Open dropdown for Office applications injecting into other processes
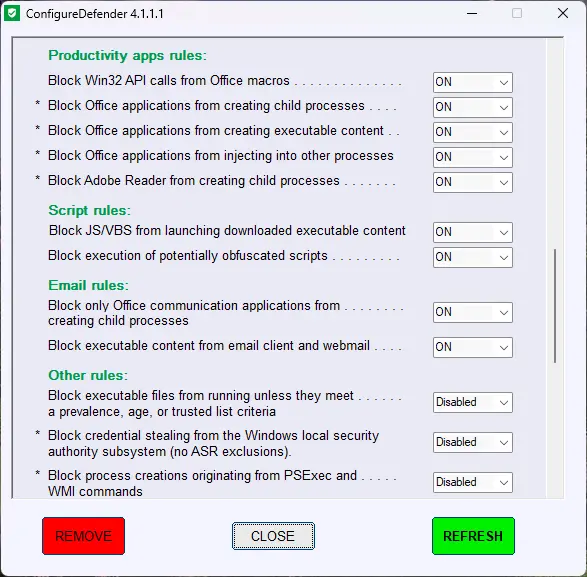The image size is (587, 577). pos(472,157)
